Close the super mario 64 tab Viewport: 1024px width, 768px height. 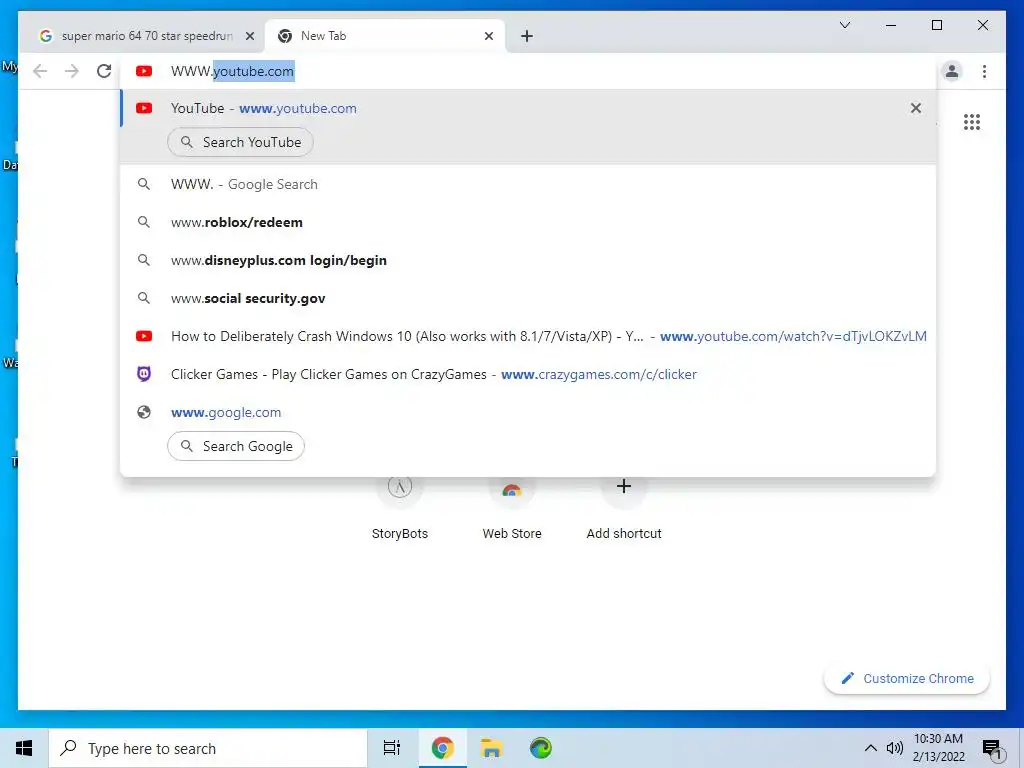[249, 36]
